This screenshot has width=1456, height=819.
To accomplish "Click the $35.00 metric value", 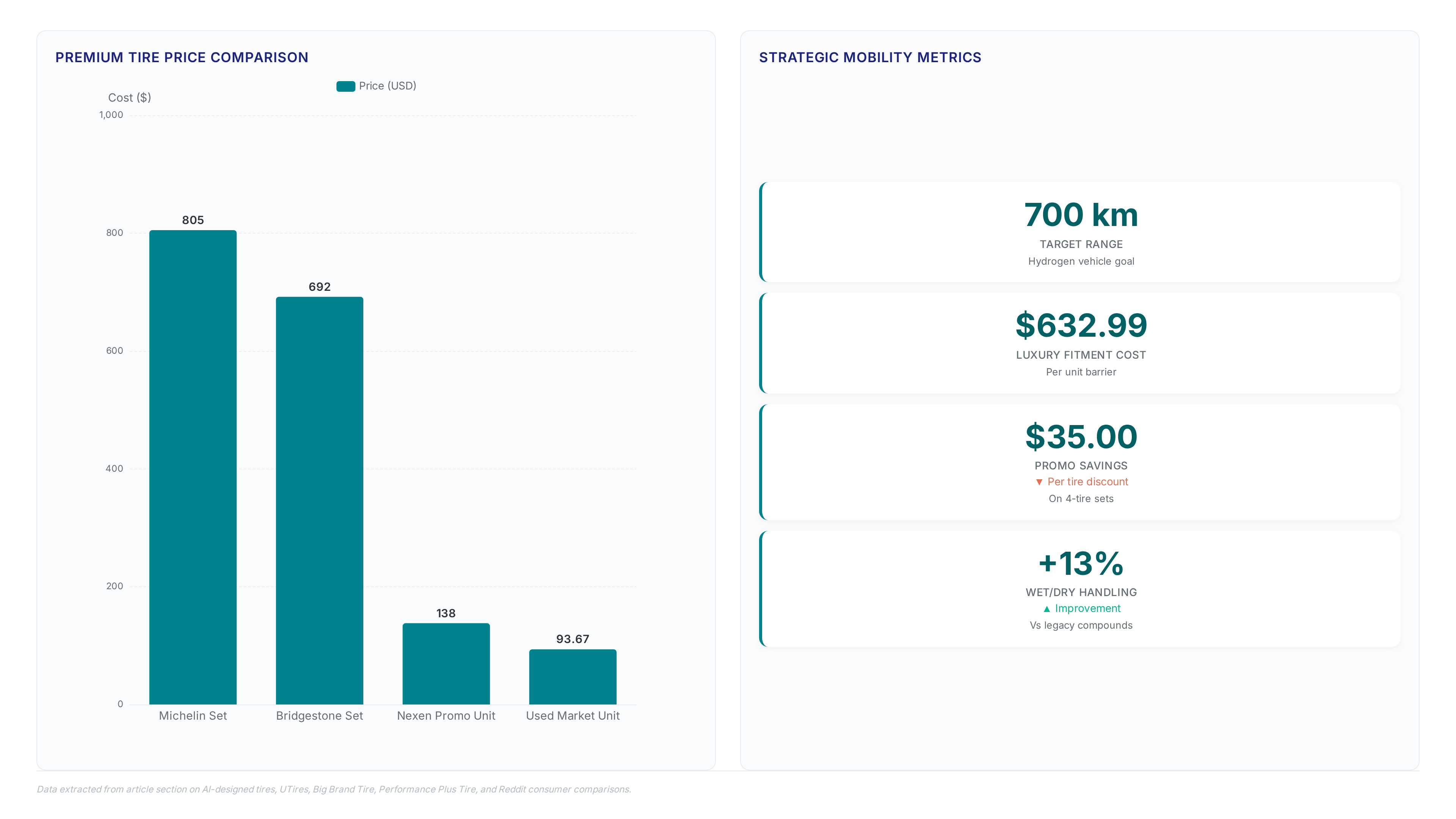I will point(1081,437).
